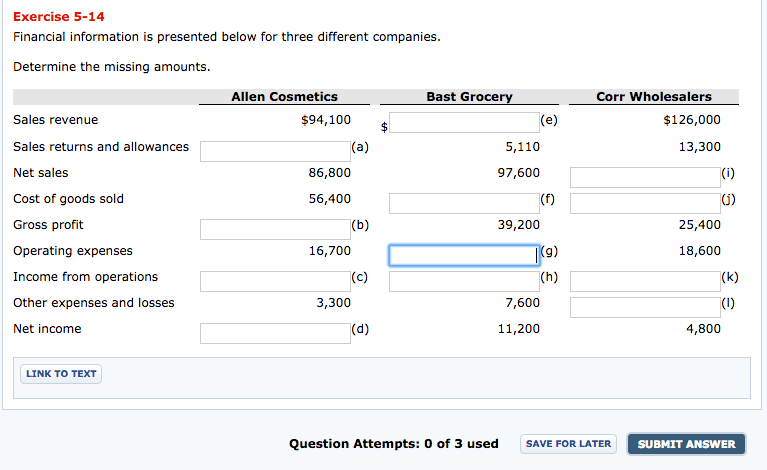The width and height of the screenshot is (767, 470).
Task: Click Bast Grocery Income from operations field (h)
Action: click(x=464, y=281)
